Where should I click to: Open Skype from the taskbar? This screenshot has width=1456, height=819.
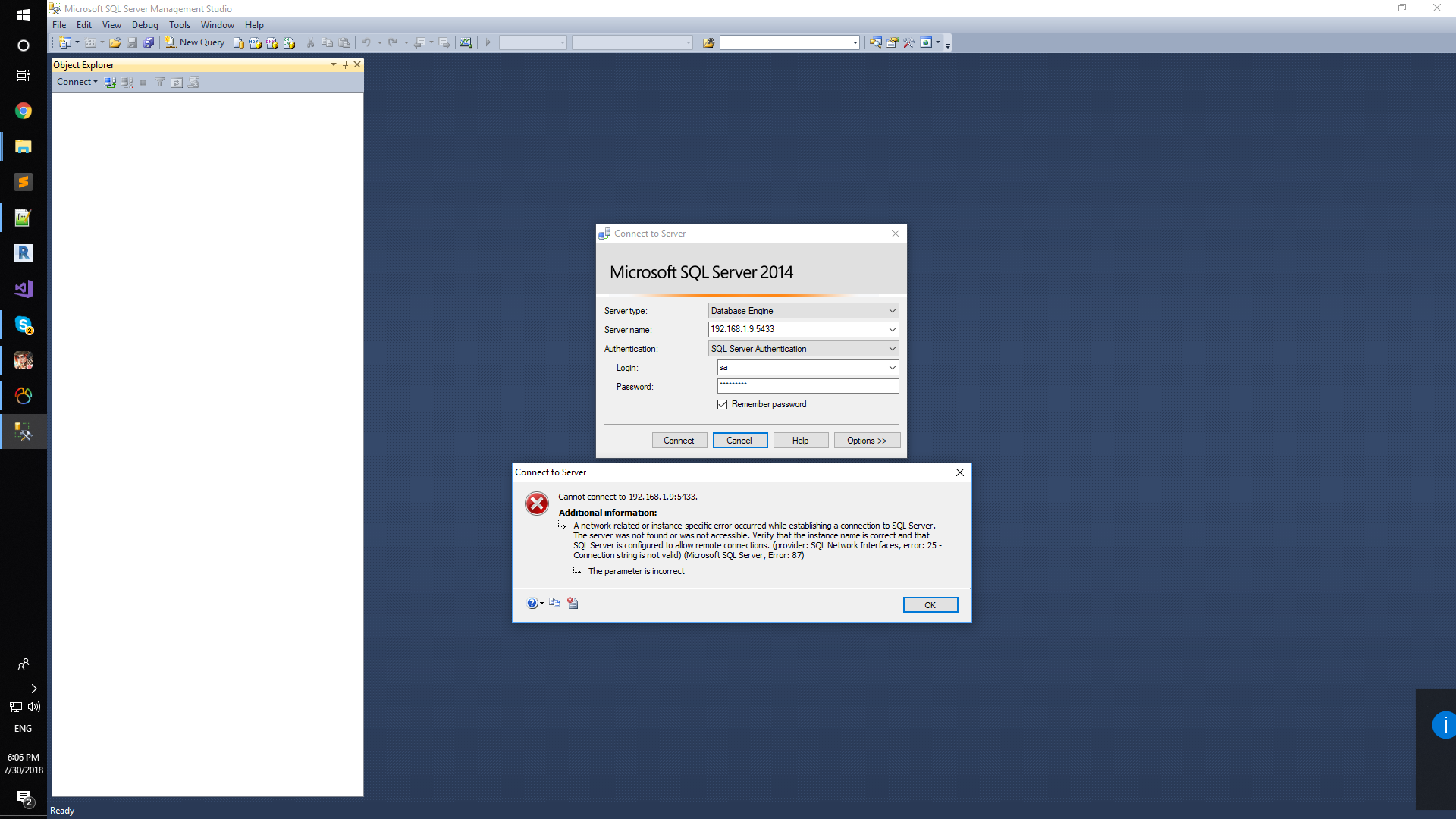pos(24,325)
